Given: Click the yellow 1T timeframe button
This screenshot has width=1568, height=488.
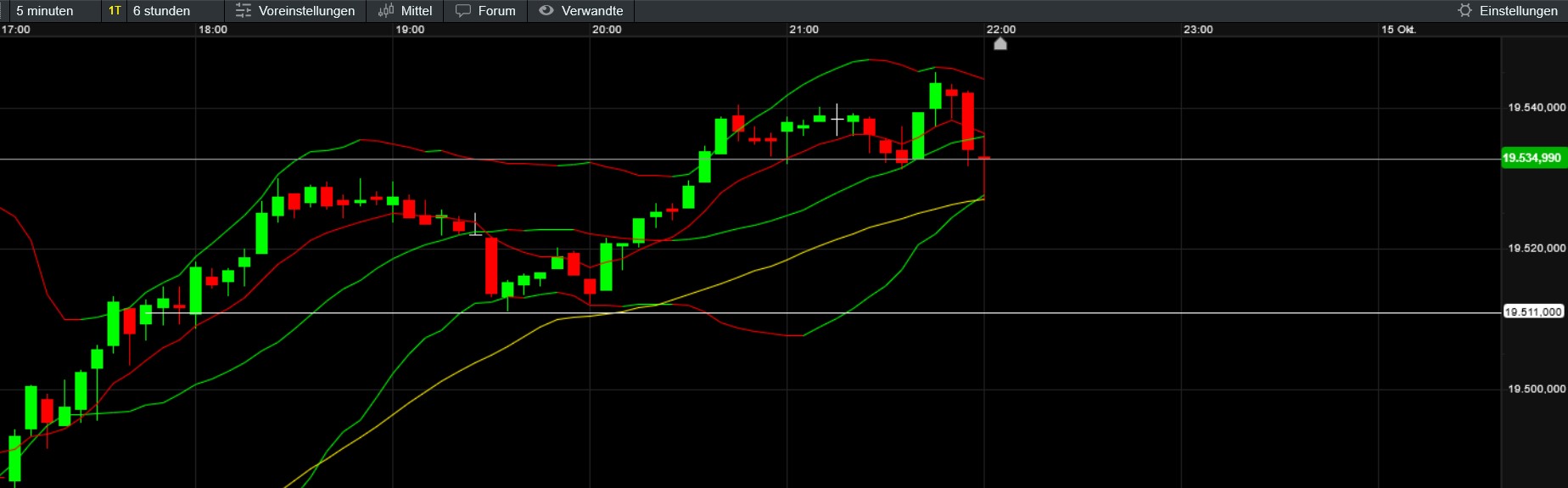Looking at the screenshot, I should pos(115,11).
